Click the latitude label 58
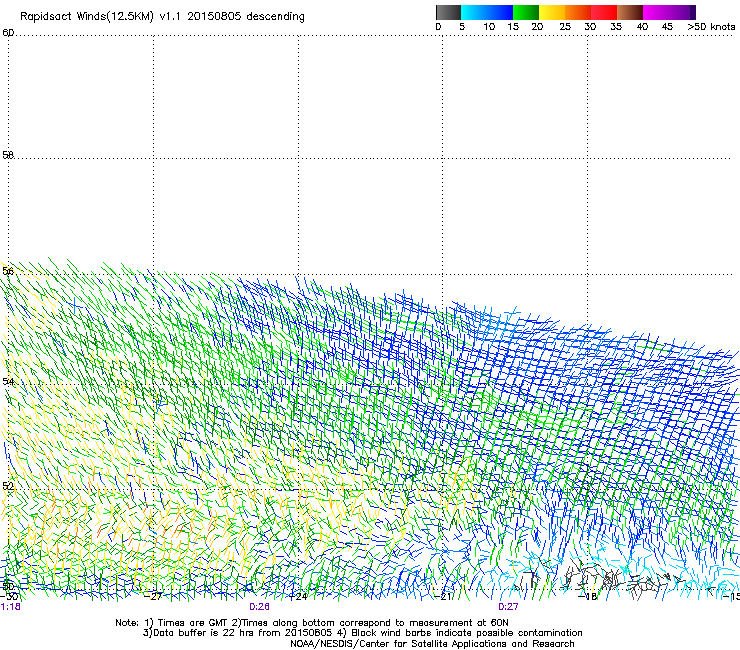The height and width of the screenshot is (650, 740). point(8,155)
